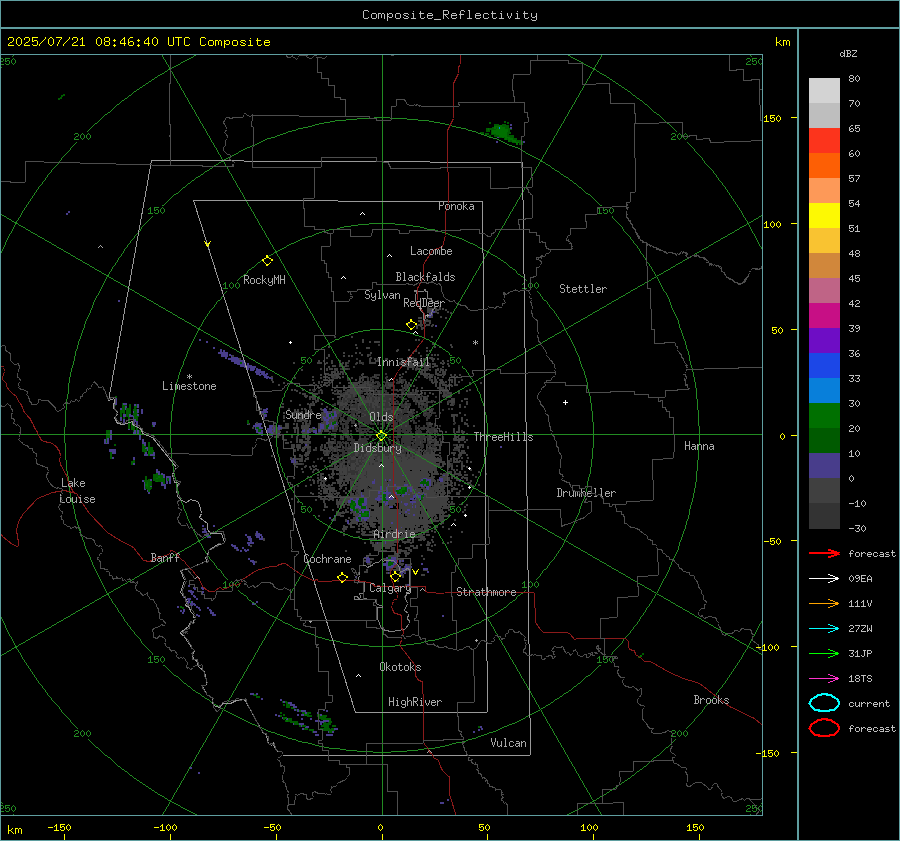Select the dark orange 57 dBZ swatch
The width and height of the screenshot is (900, 841).
(x=824, y=165)
